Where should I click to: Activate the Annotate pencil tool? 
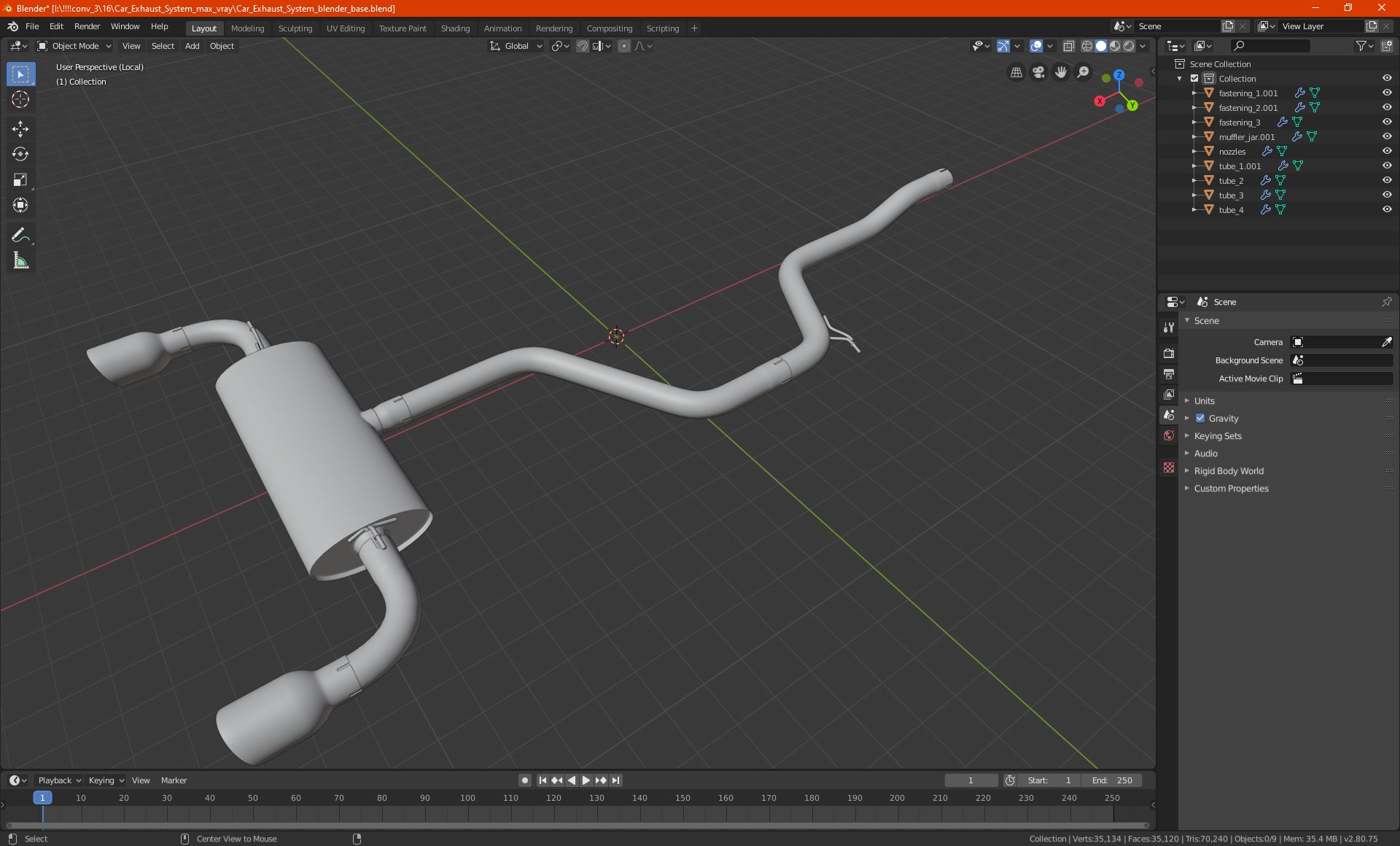coord(20,235)
